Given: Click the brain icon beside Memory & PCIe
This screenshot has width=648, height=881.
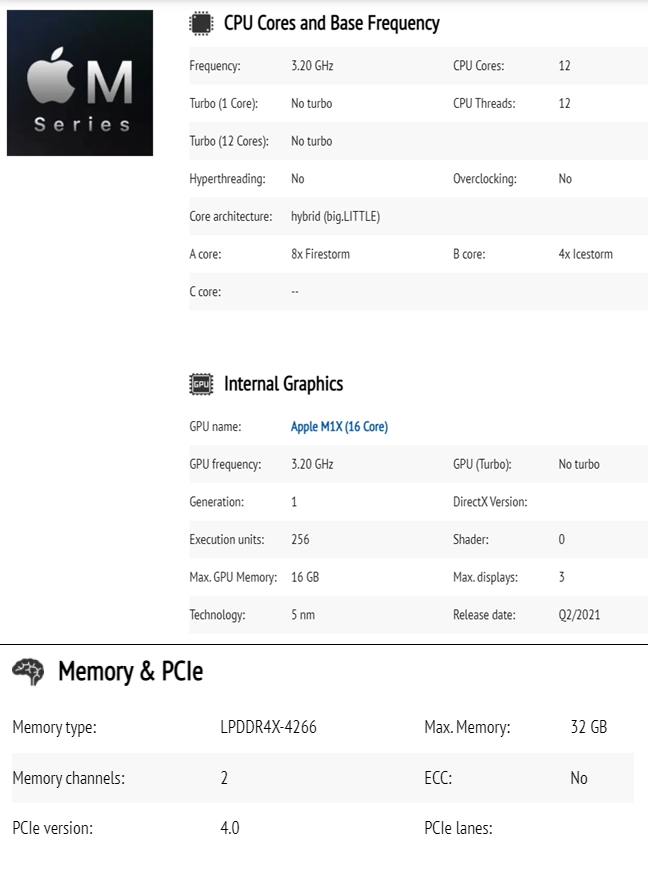Looking at the screenshot, I should (28, 672).
